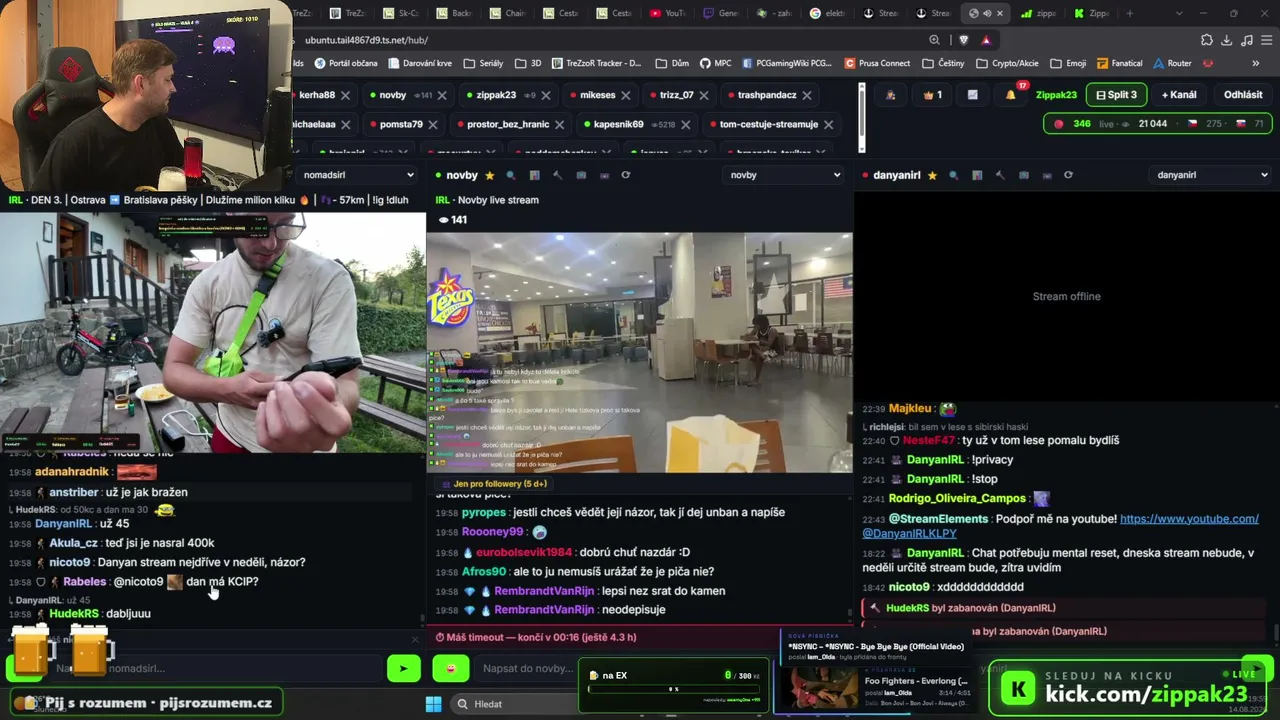The width and height of the screenshot is (1280, 720).
Task: Open the StreamElements YouTube link in danyanirl chat
Action: (x=1189, y=519)
